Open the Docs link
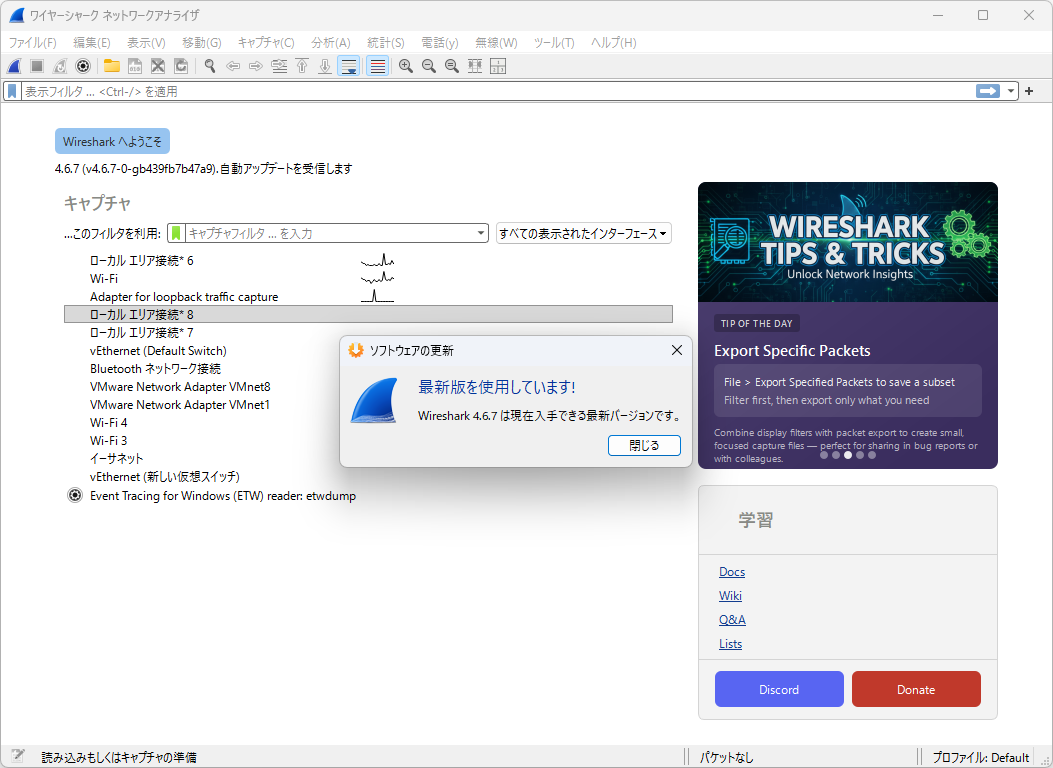Viewport: 1053px width, 768px height. point(731,572)
